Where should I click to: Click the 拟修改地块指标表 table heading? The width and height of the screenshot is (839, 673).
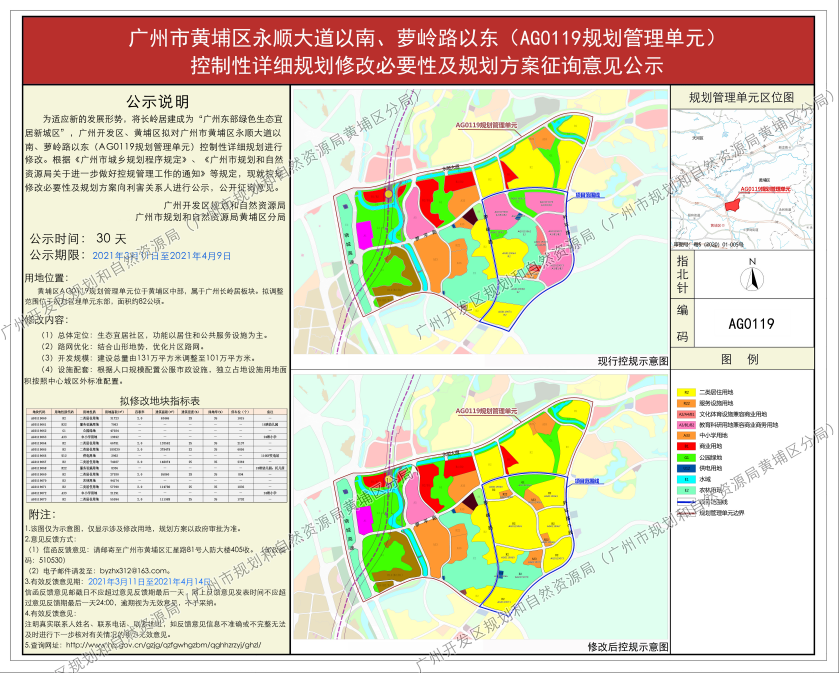coord(160,401)
